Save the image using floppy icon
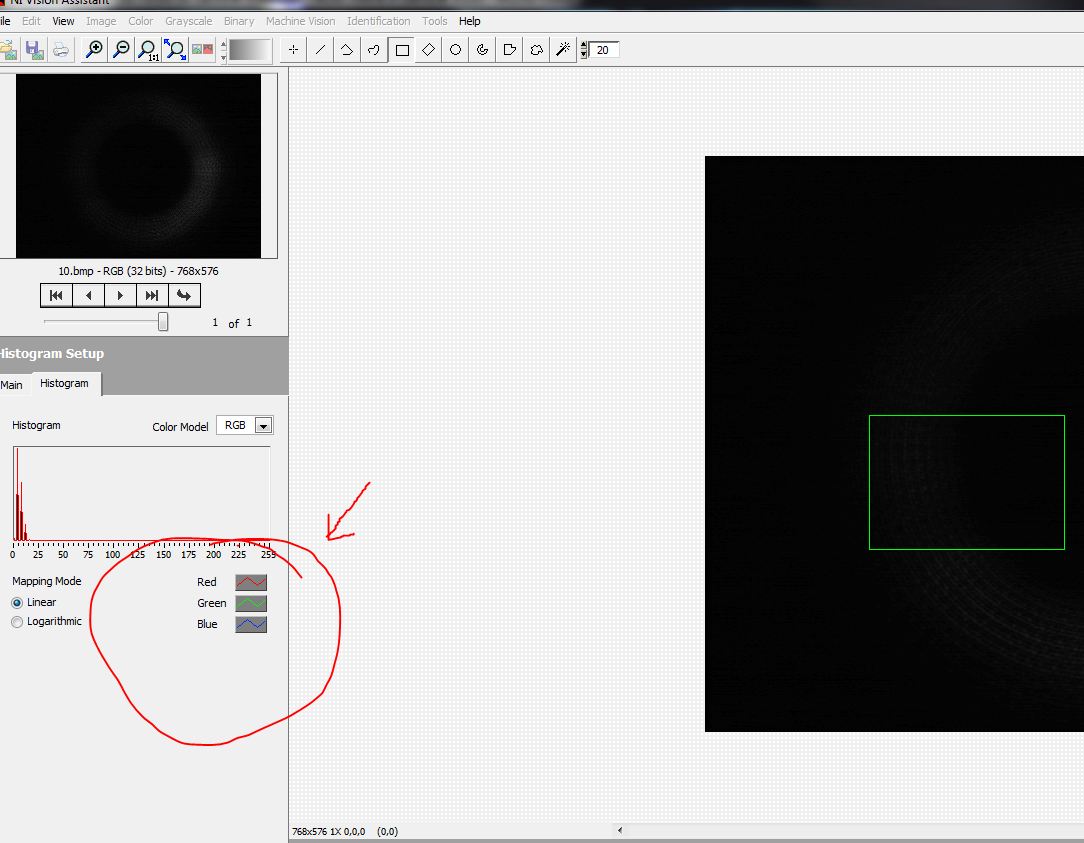Screen dimensions: 1084x843 coord(34,50)
